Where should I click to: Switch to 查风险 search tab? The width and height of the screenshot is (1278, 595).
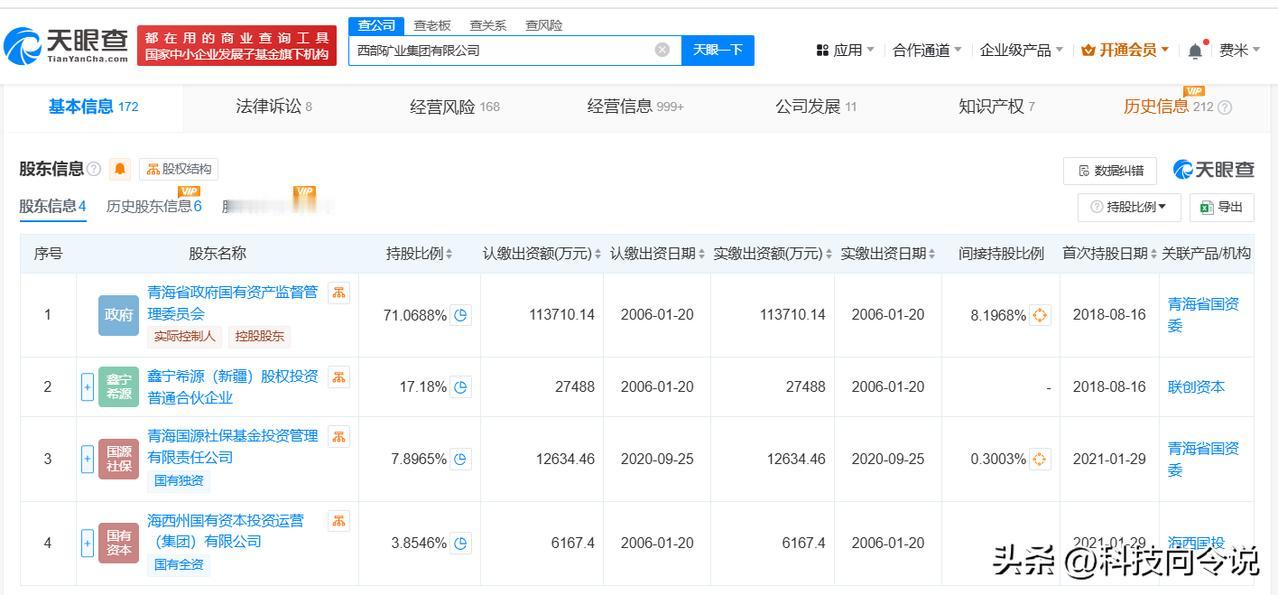pos(544,26)
